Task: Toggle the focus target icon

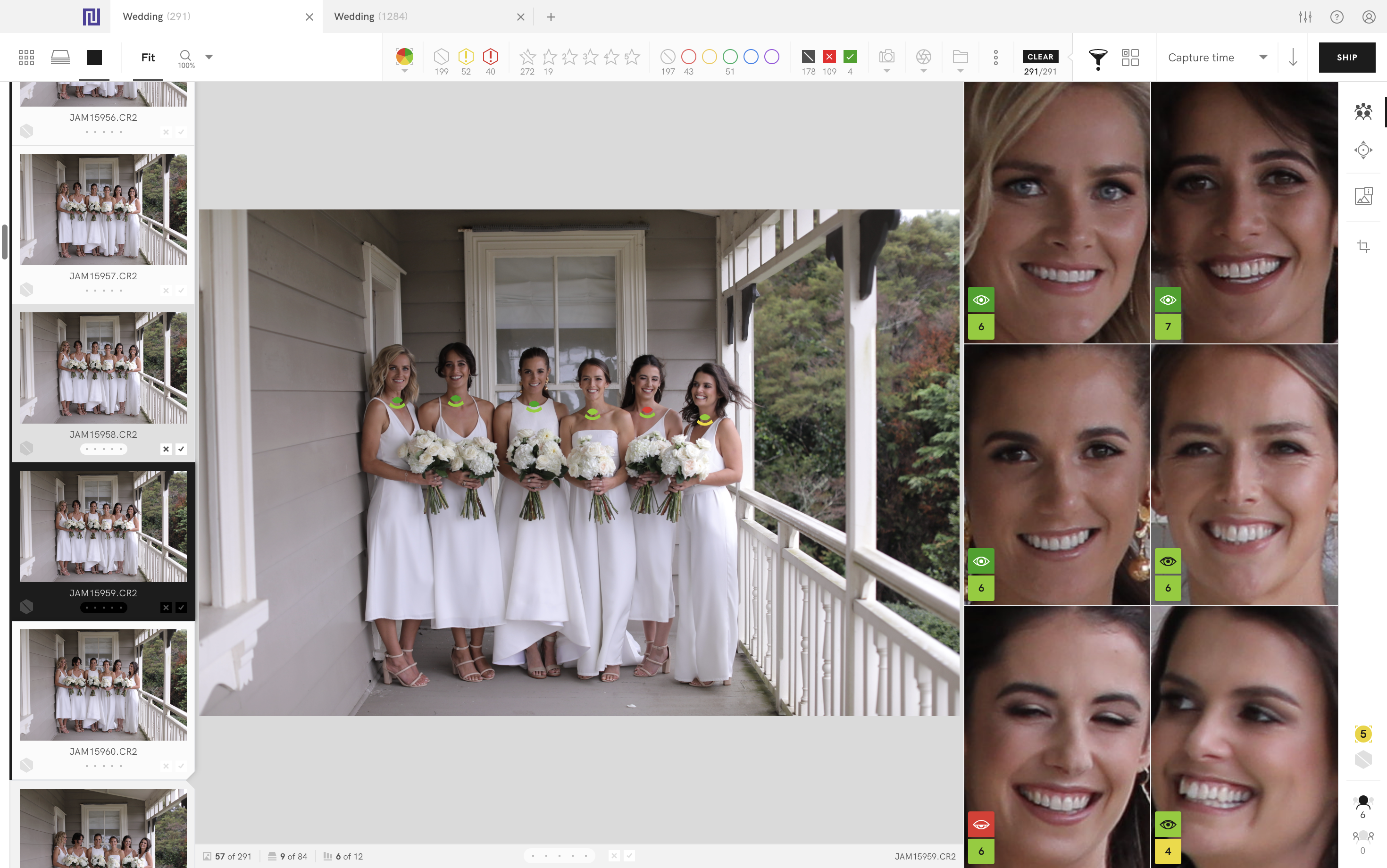Action: pos(1363,150)
